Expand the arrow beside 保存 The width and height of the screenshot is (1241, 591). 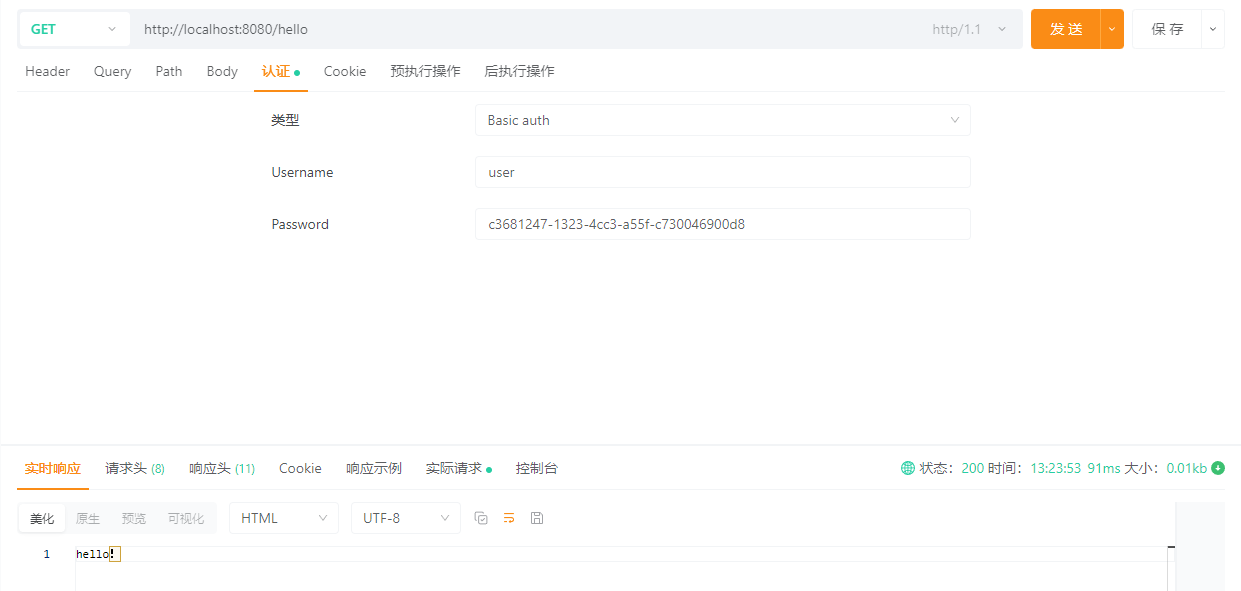click(1213, 29)
